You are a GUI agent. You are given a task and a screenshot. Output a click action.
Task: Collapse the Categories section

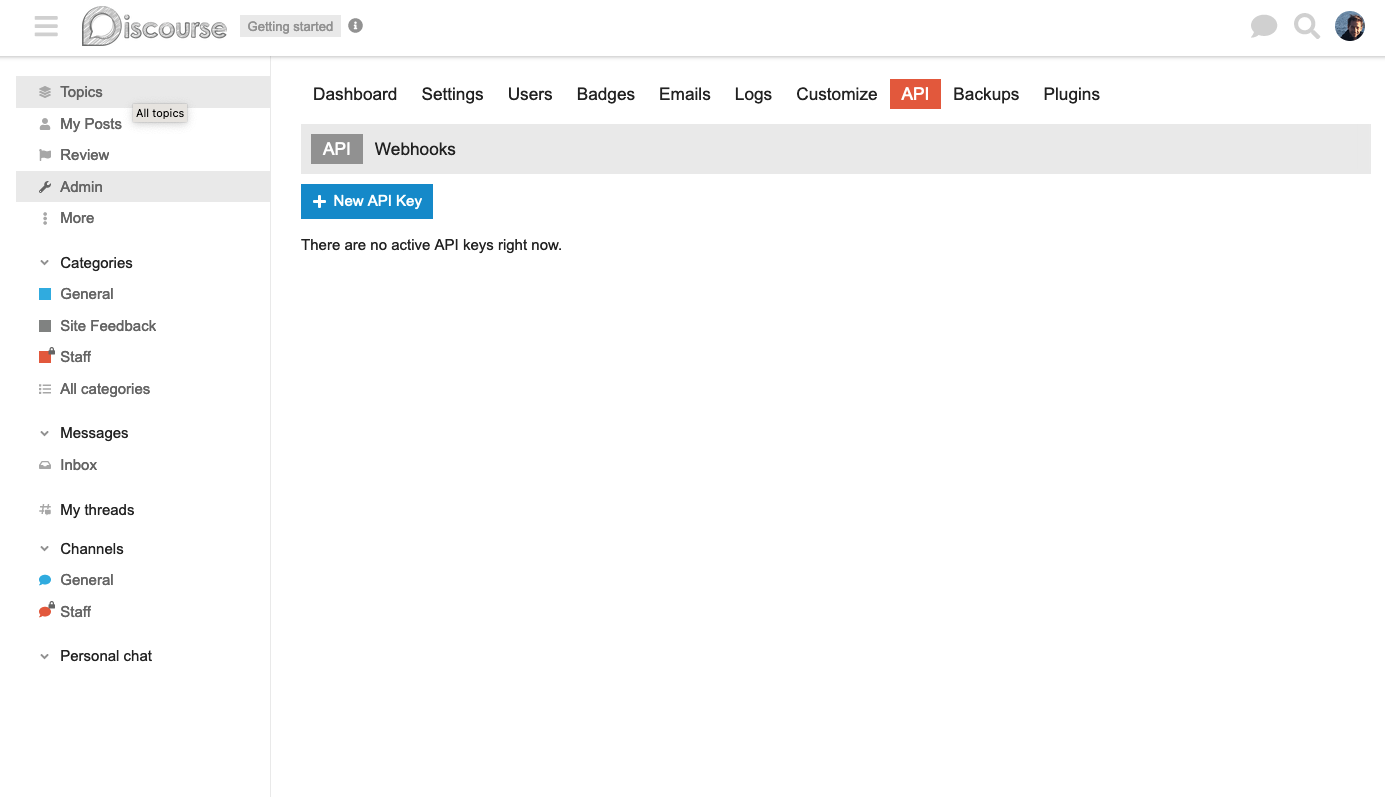(x=44, y=263)
